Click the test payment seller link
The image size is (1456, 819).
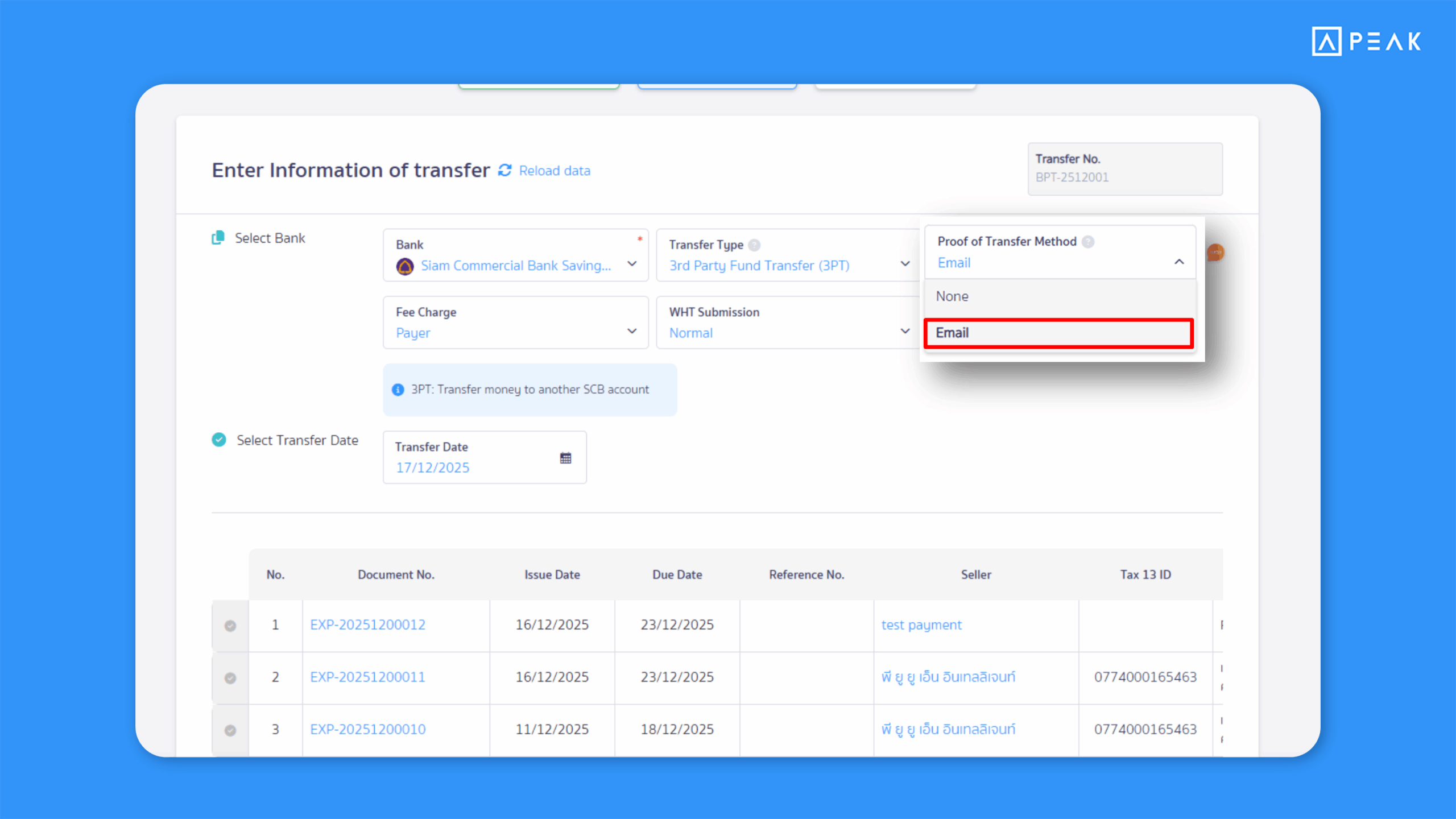click(x=921, y=624)
